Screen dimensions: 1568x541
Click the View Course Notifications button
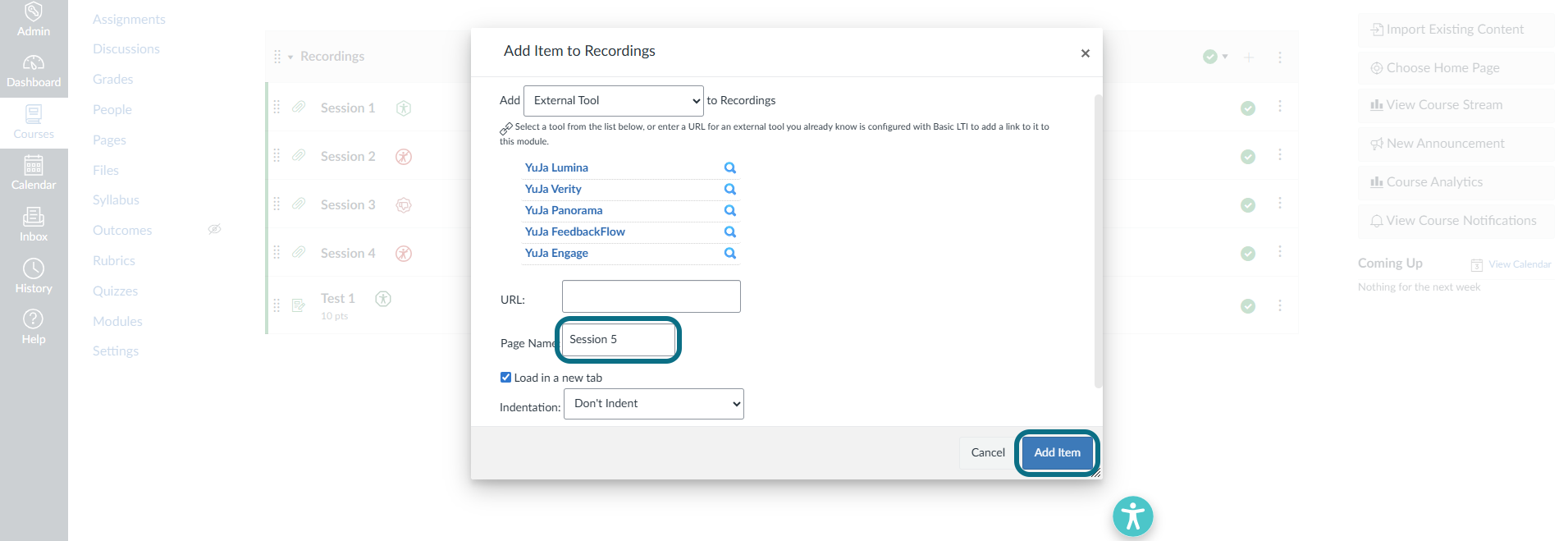(1456, 221)
